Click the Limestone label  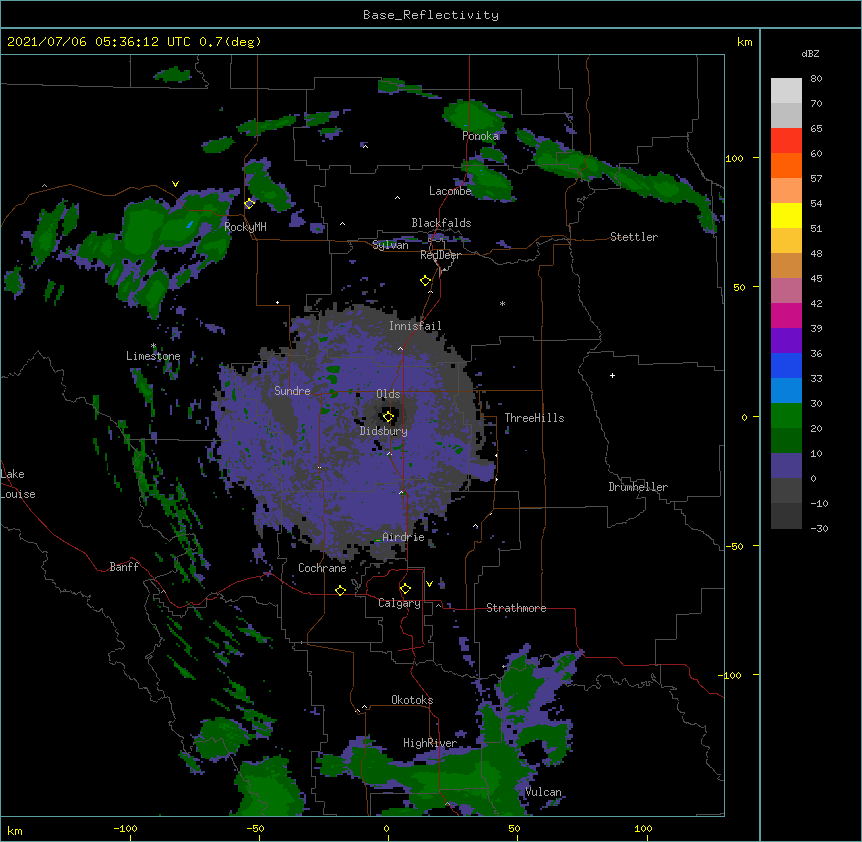[x=153, y=356]
